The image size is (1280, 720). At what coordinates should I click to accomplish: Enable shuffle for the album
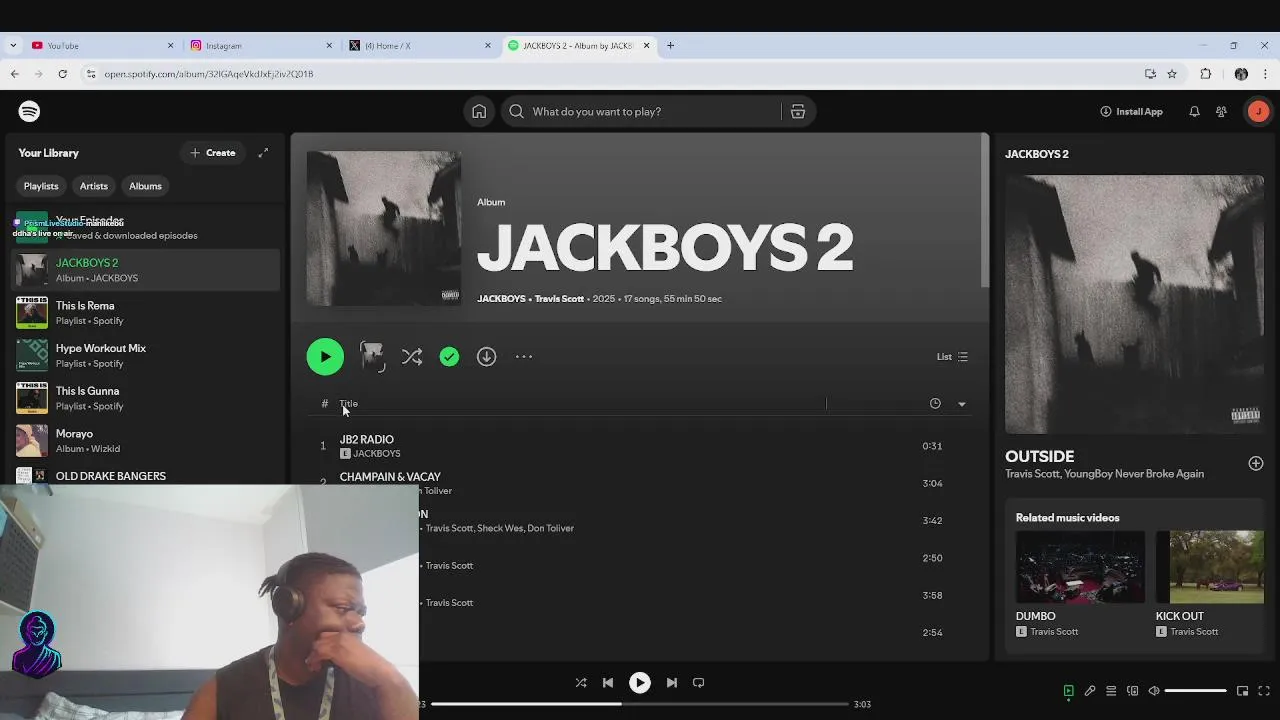coord(412,357)
